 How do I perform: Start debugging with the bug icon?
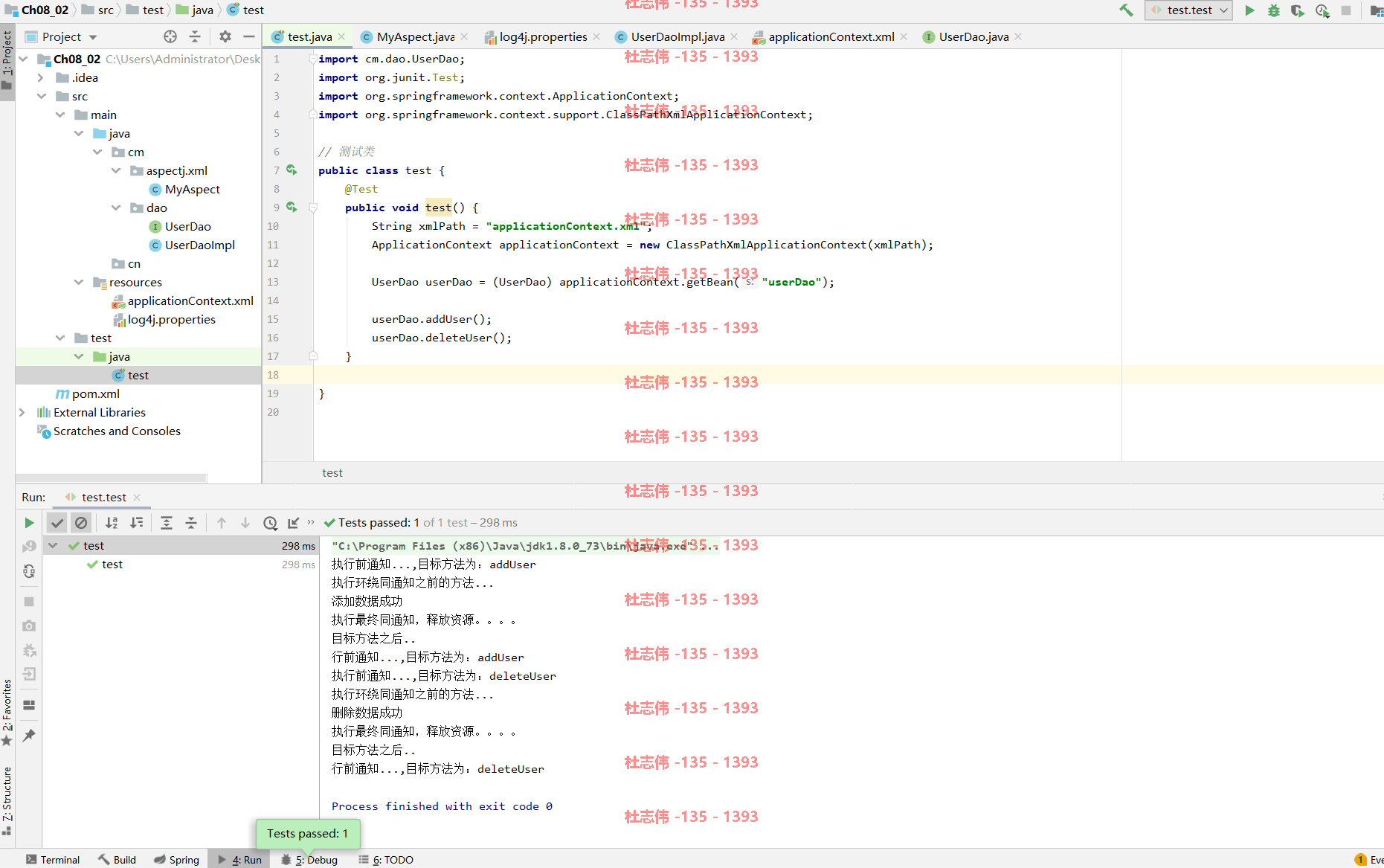(1274, 10)
